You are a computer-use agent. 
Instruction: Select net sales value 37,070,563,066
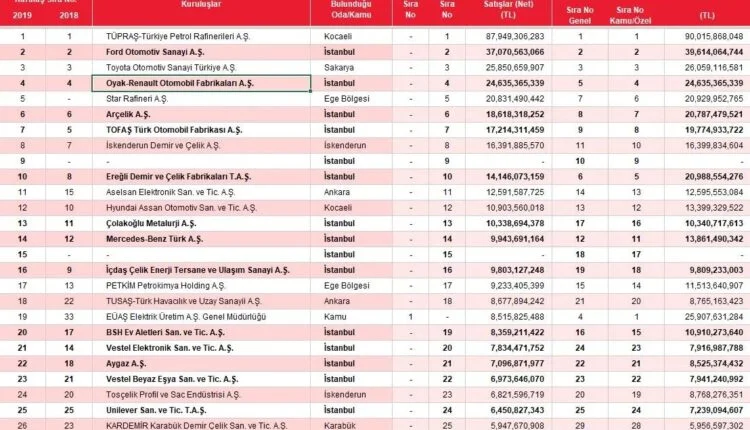(515, 52)
